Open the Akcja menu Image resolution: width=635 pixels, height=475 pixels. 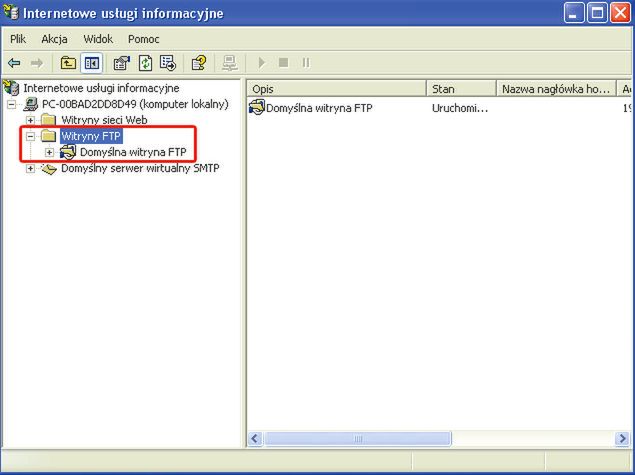(54, 39)
